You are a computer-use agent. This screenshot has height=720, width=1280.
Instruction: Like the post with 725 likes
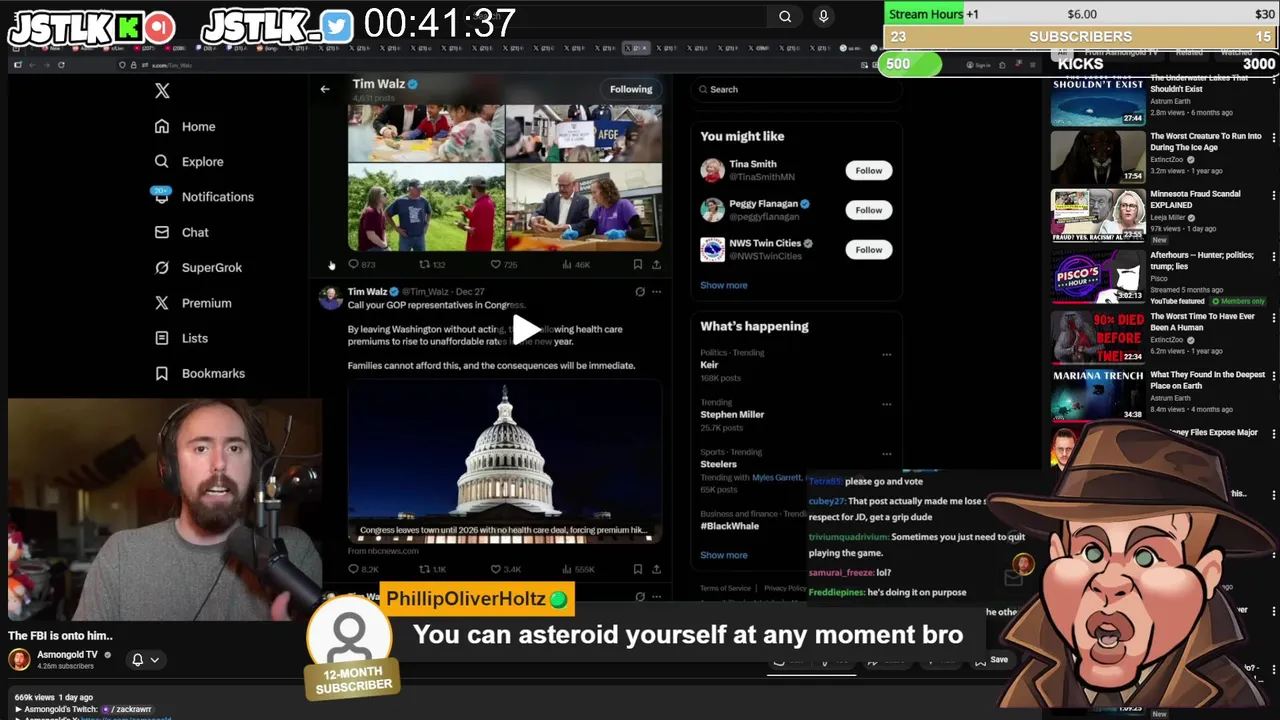click(x=504, y=265)
